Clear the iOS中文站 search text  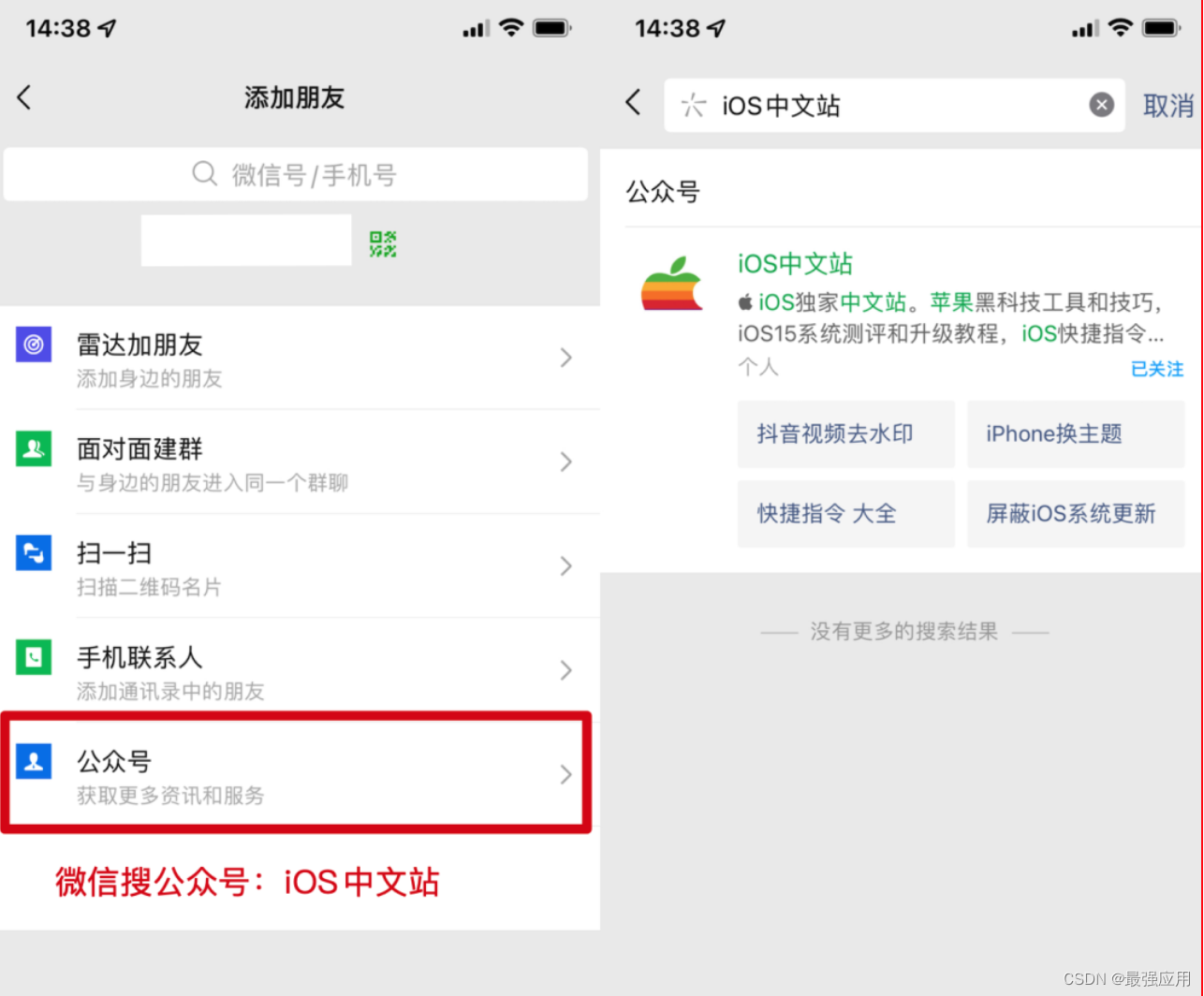pyautogui.click(x=1102, y=105)
